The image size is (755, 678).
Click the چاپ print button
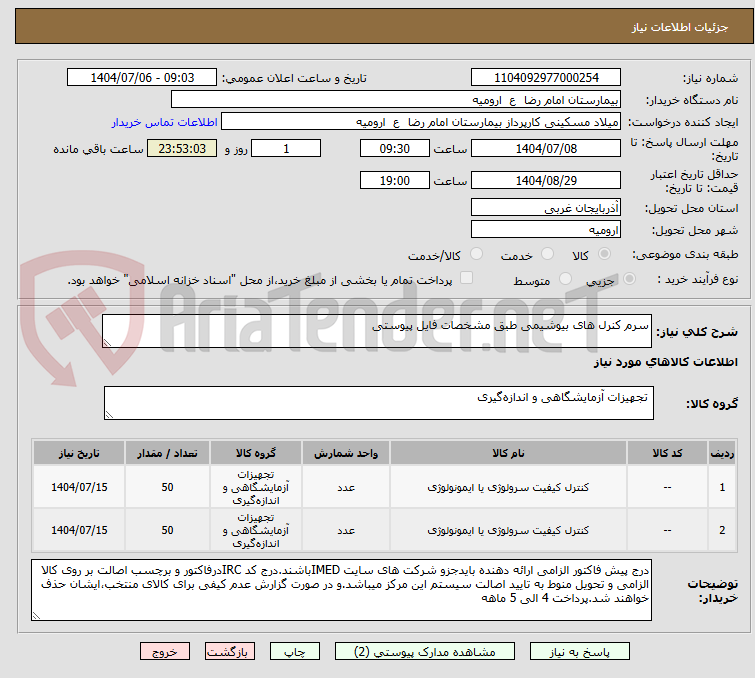(295, 652)
